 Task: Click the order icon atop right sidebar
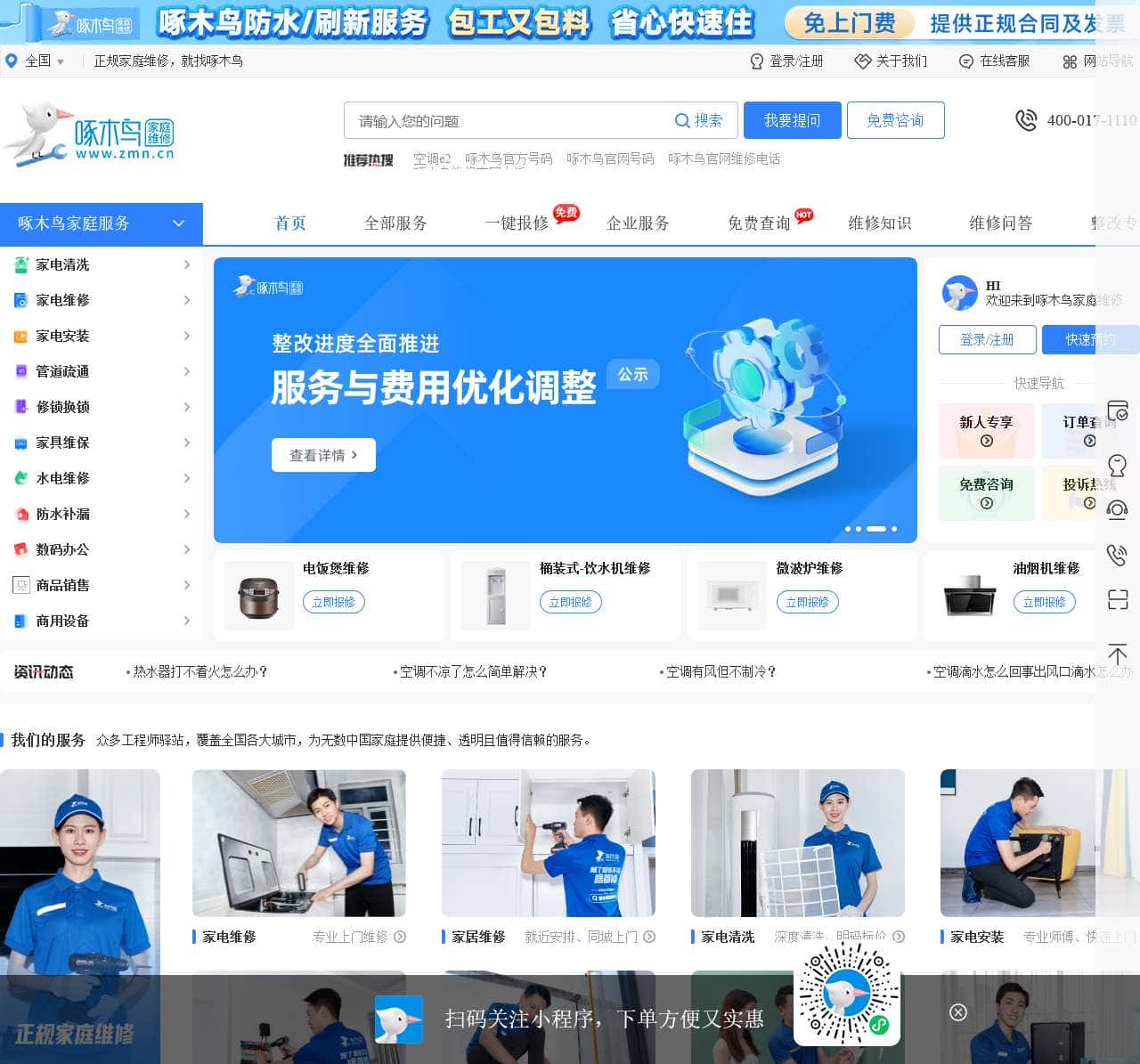click(x=1117, y=411)
